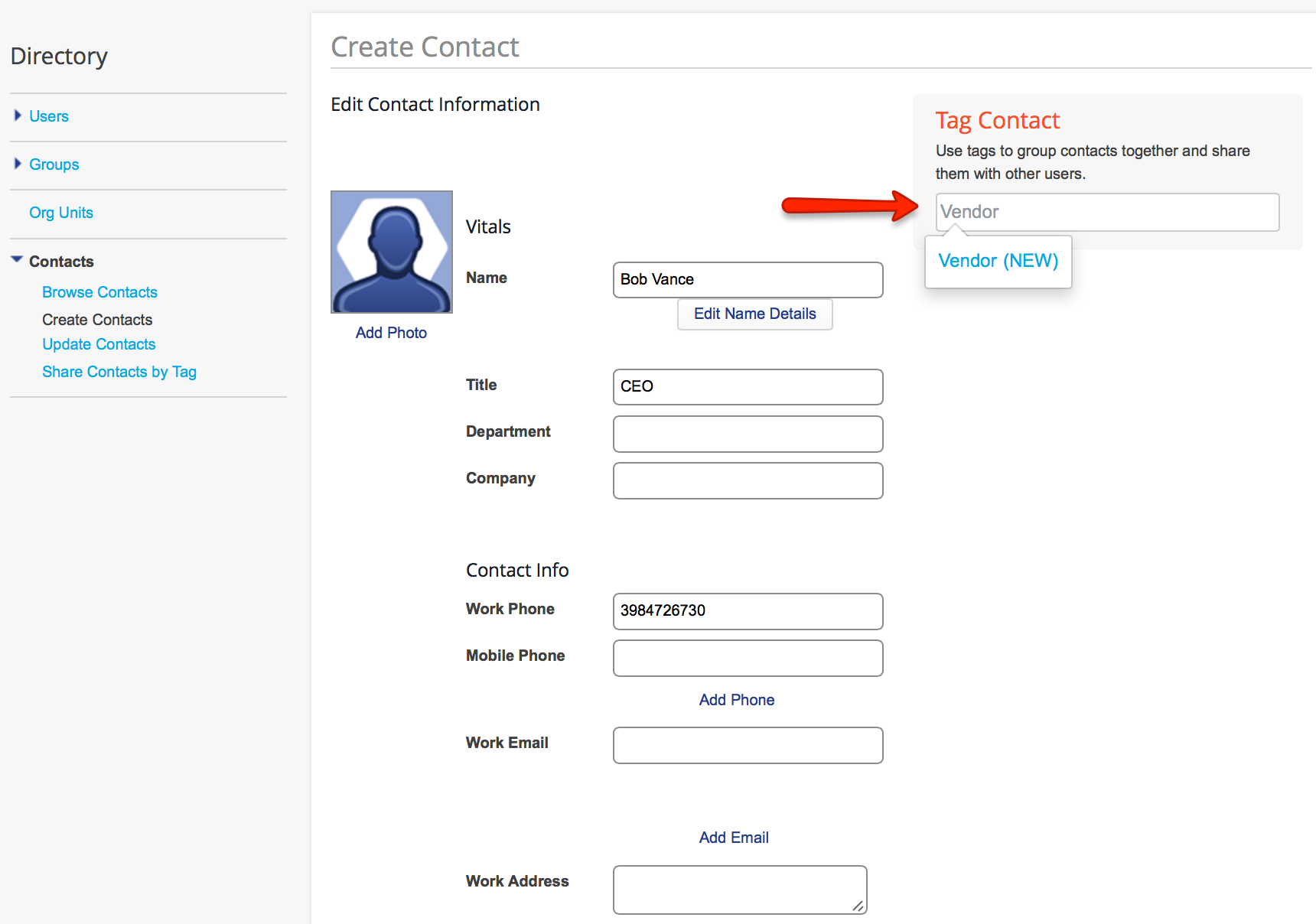Screen dimensions: 1316x924
Task: Select the Contacts sidebar heading
Action: click(61, 262)
